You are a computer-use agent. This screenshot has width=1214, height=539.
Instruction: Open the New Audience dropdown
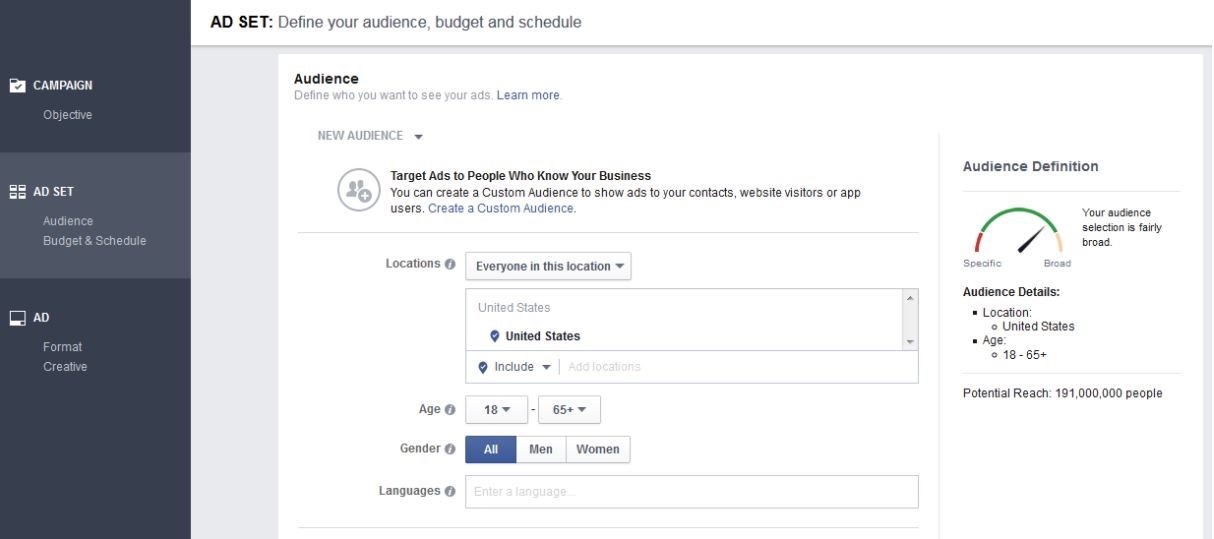tap(371, 136)
